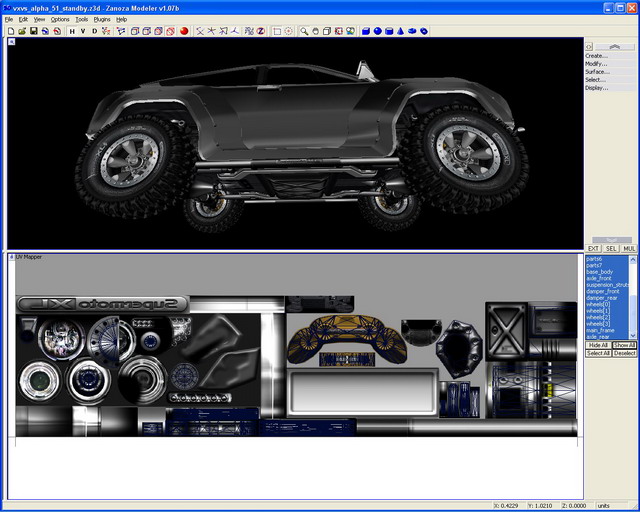The width and height of the screenshot is (640, 512).
Task: Toggle the SEL mode button
Action: (x=611, y=248)
